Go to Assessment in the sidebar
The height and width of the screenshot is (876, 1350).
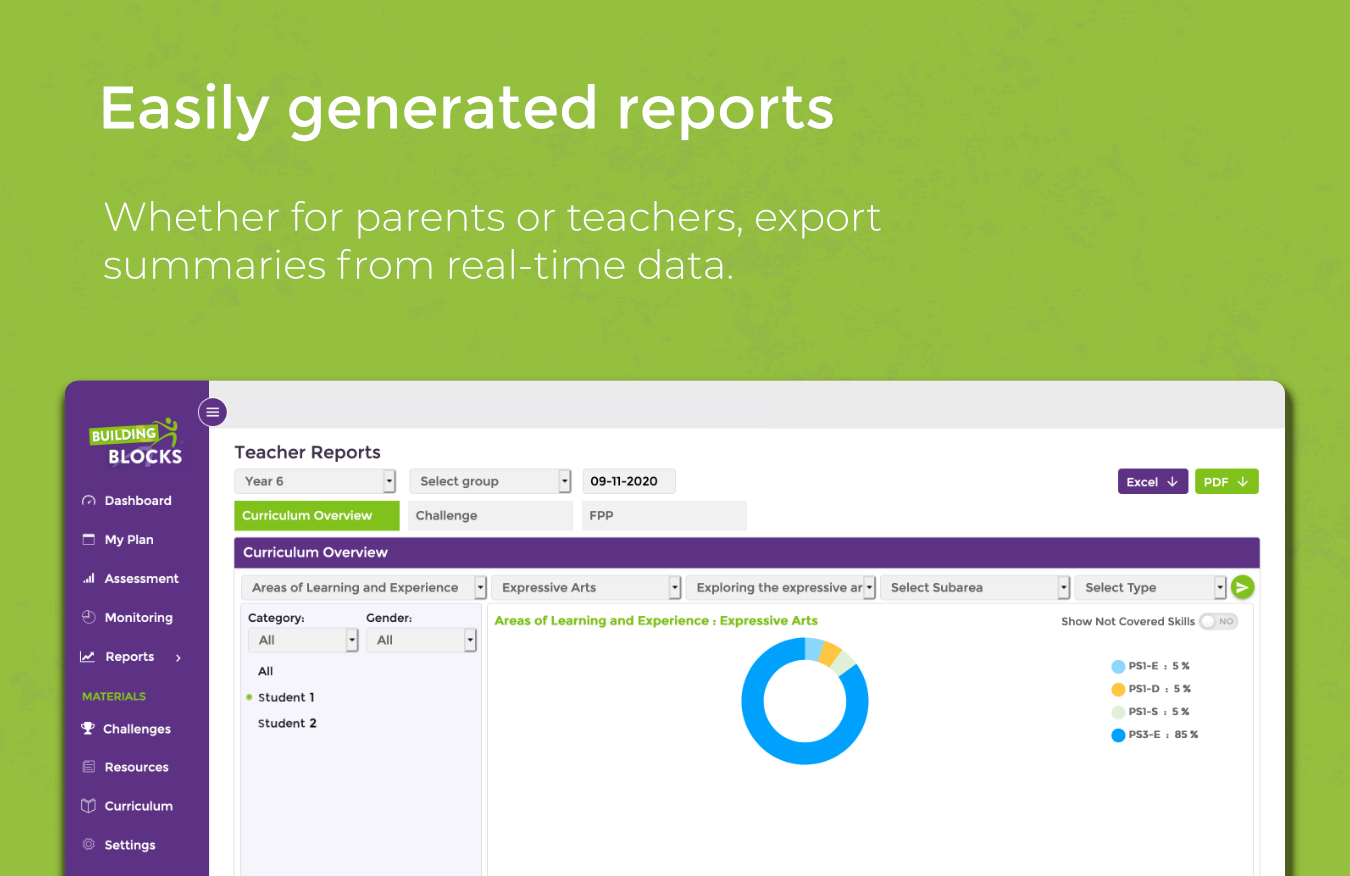(x=141, y=578)
